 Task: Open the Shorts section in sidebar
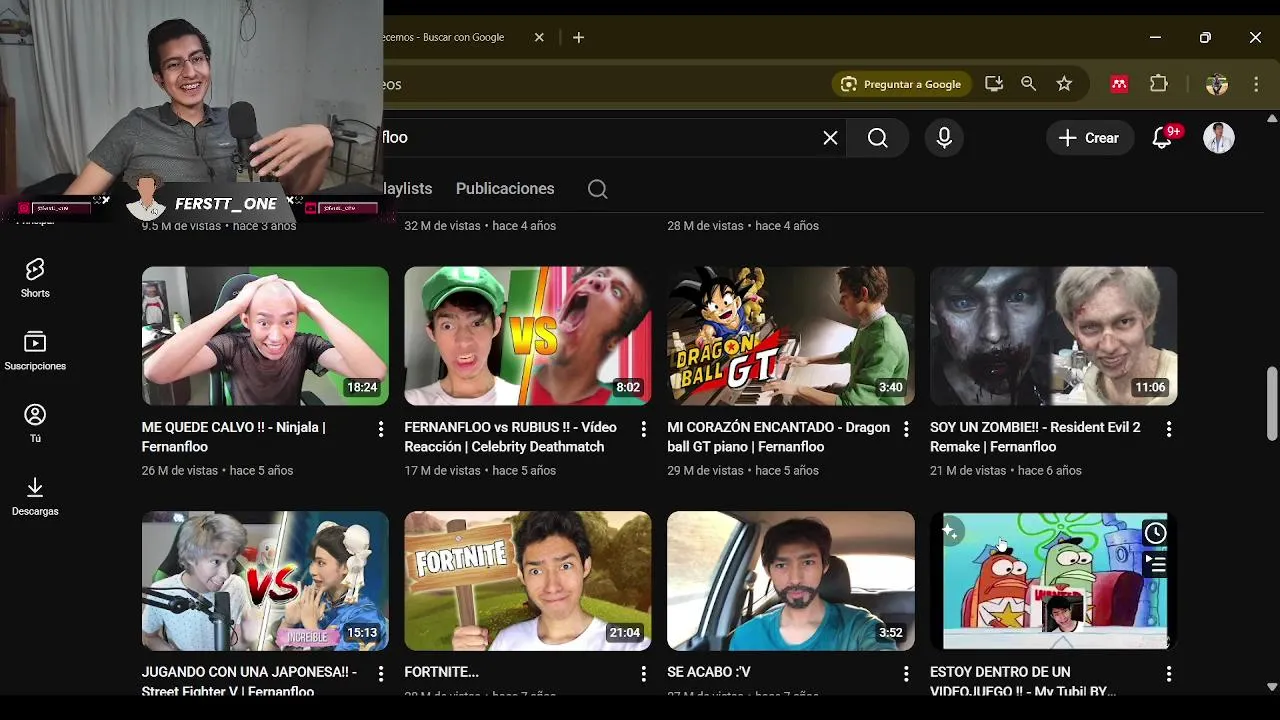(x=35, y=278)
